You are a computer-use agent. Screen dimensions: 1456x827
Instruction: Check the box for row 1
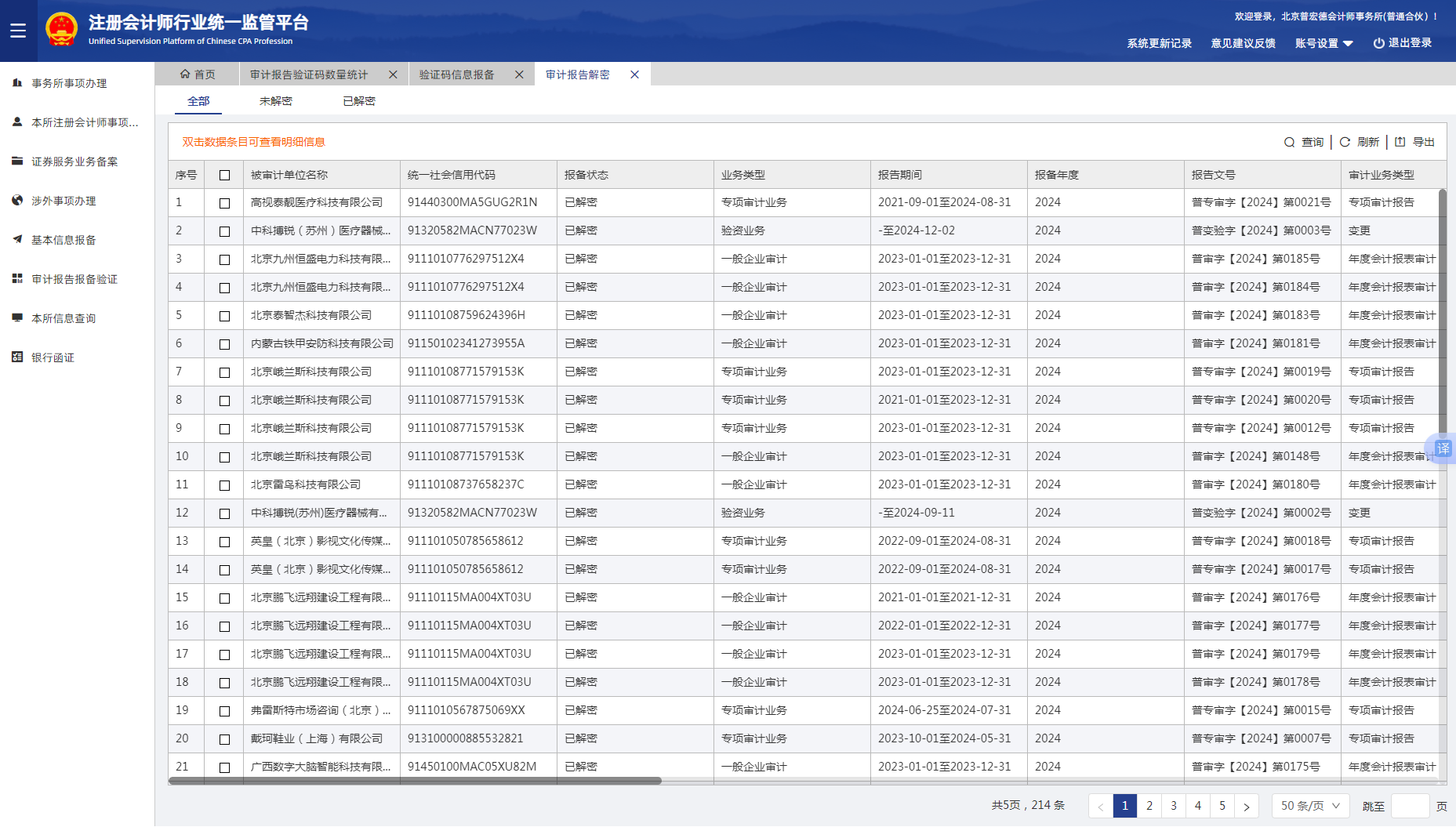coord(225,203)
